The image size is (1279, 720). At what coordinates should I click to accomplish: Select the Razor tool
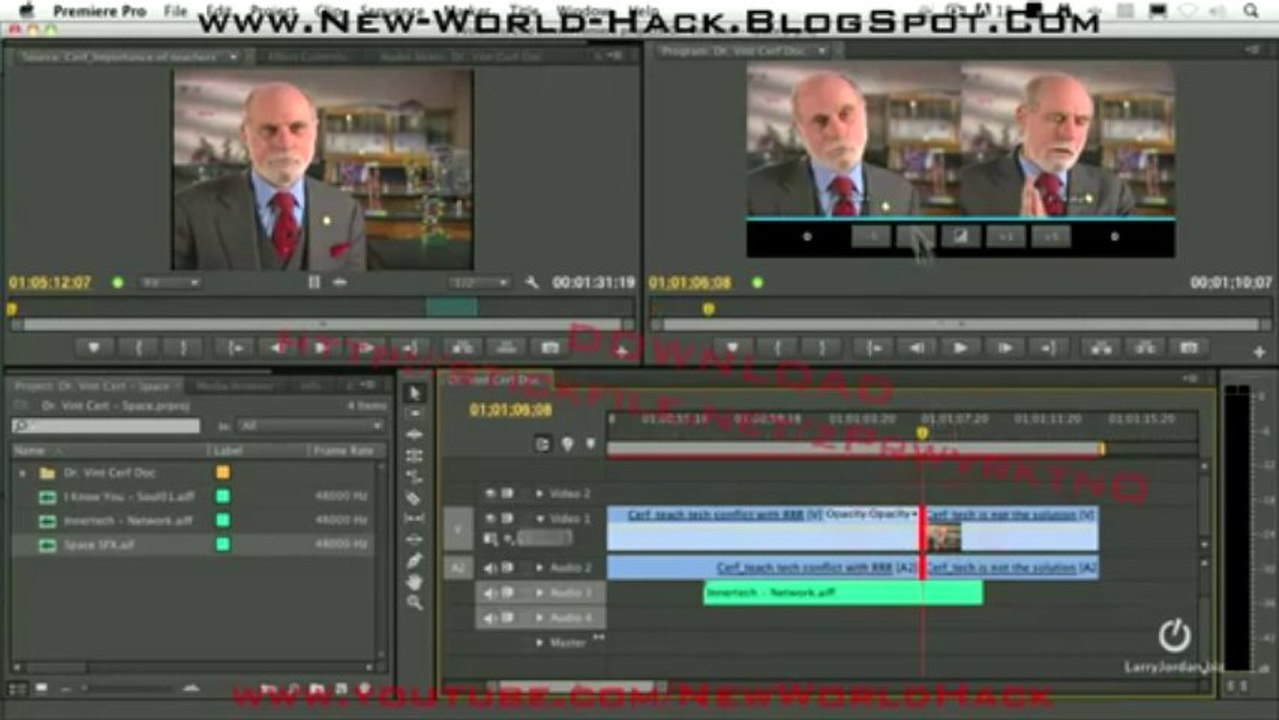tap(415, 498)
